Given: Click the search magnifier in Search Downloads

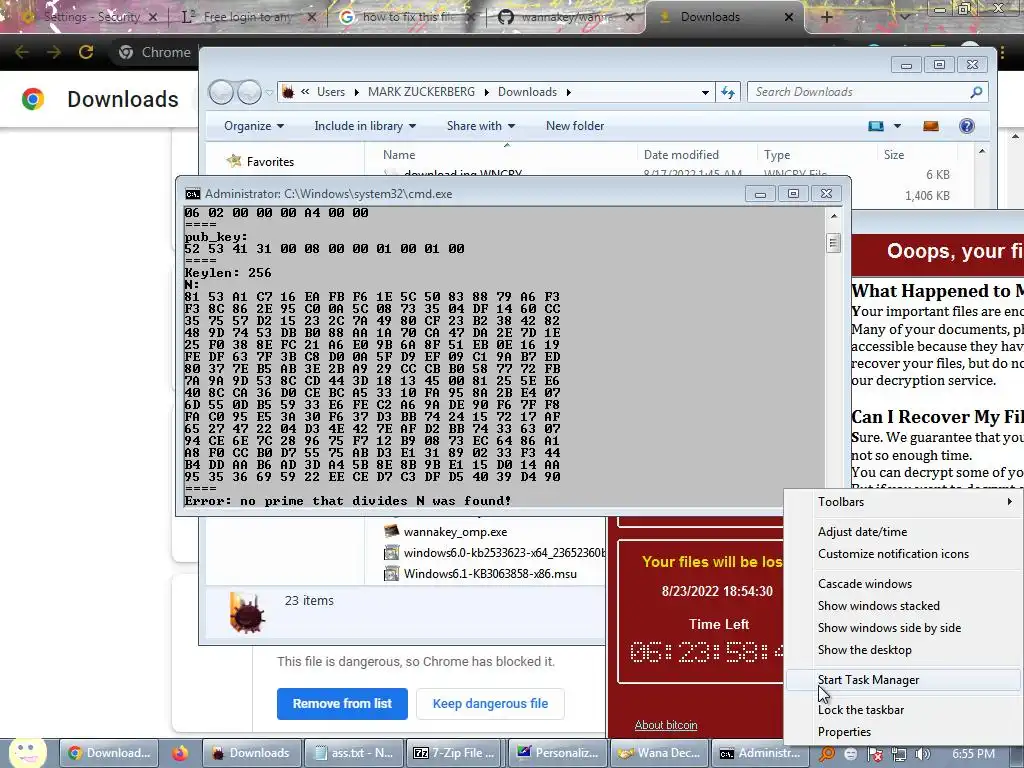Looking at the screenshot, I should click(976, 92).
